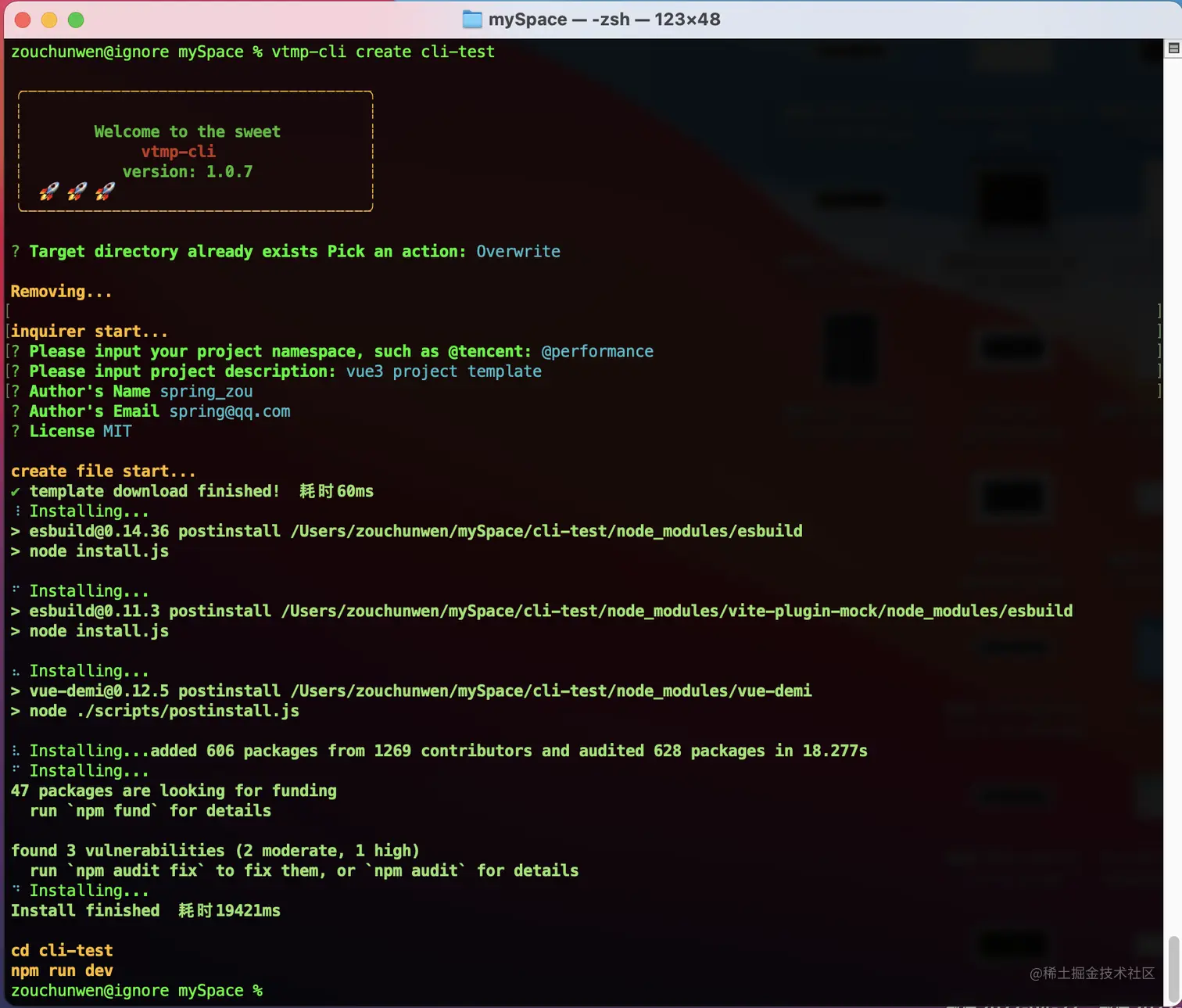Click the "spring_zou" author name
Screen dimensions: 1182x1008
pyautogui.click(x=206, y=391)
